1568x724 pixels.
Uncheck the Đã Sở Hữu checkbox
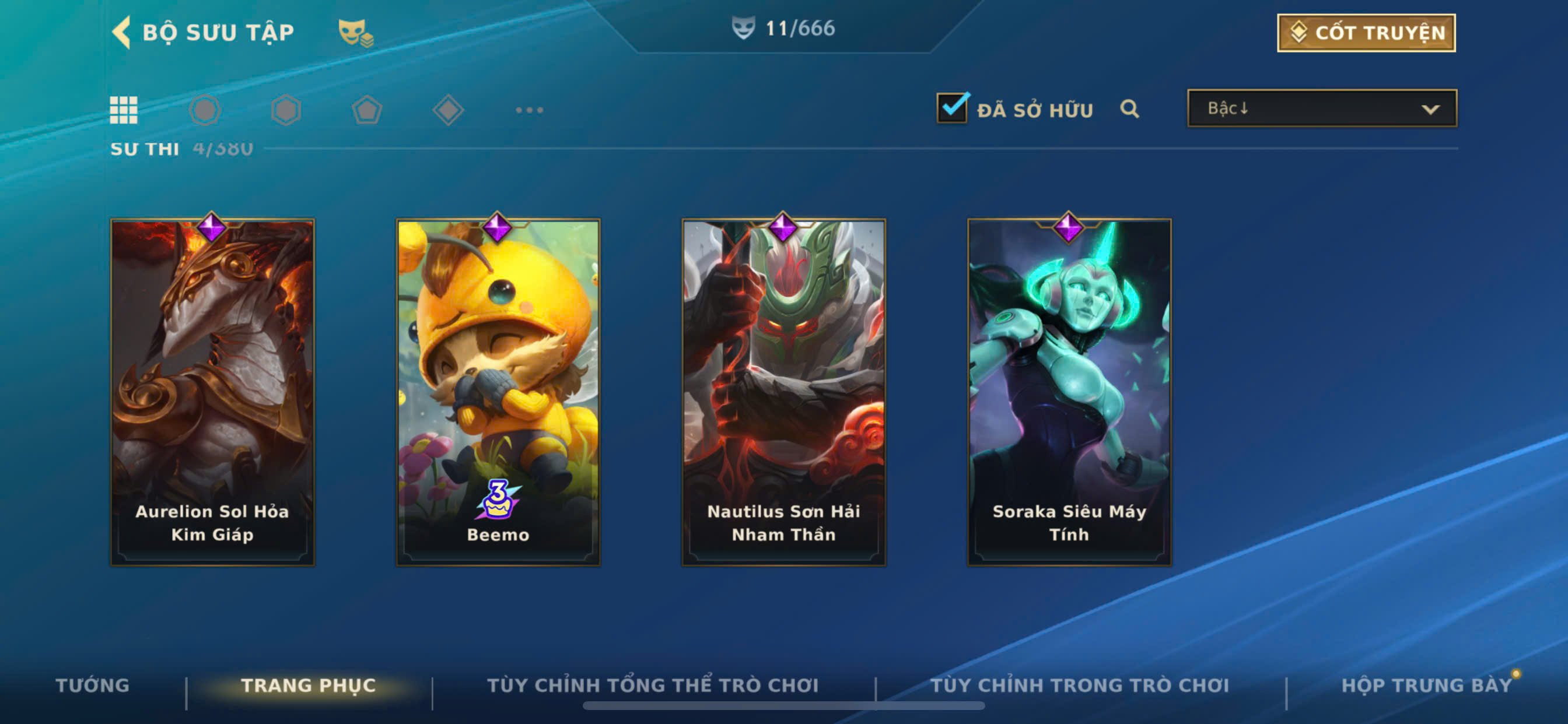tap(953, 108)
